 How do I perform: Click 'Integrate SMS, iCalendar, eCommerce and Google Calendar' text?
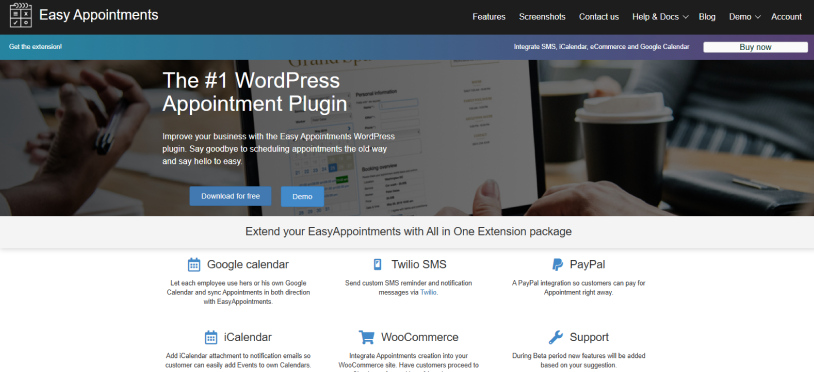[602, 47]
